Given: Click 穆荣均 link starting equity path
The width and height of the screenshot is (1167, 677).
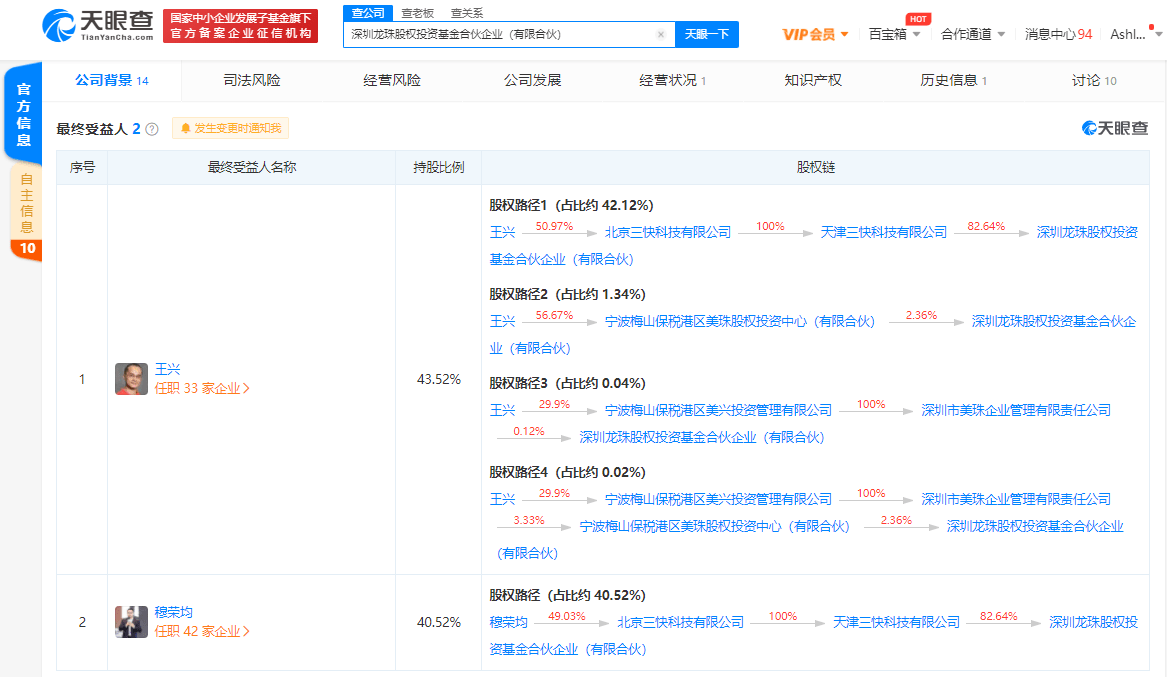Looking at the screenshot, I should pyautogui.click(x=508, y=622).
